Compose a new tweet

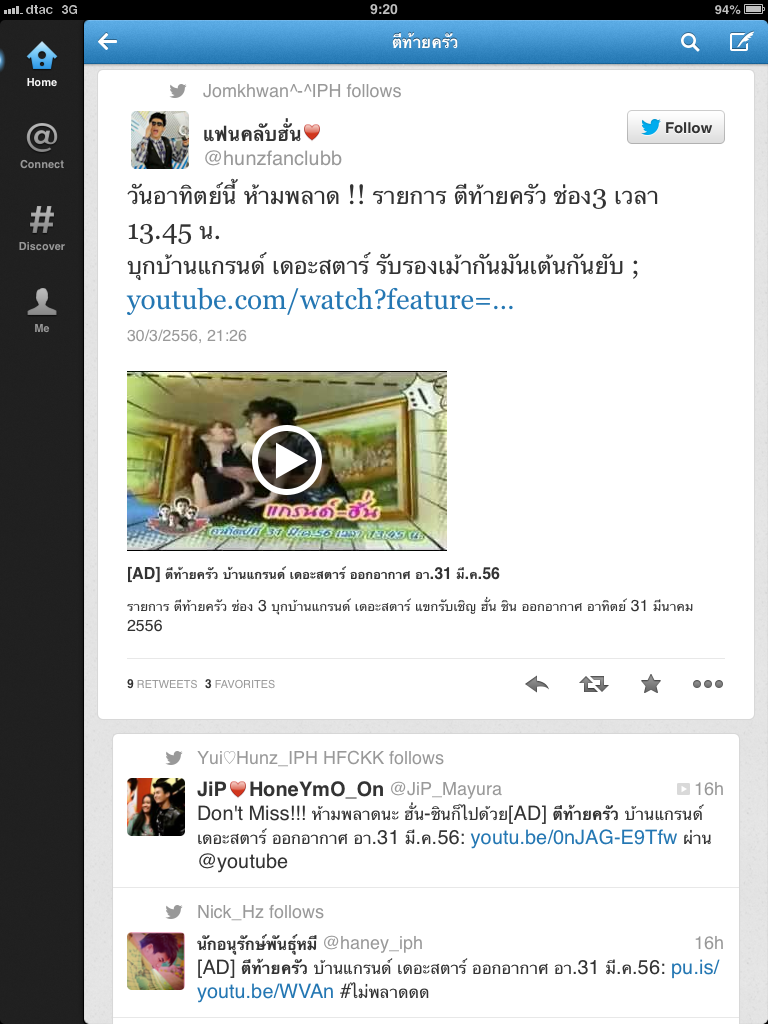point(741,42)
